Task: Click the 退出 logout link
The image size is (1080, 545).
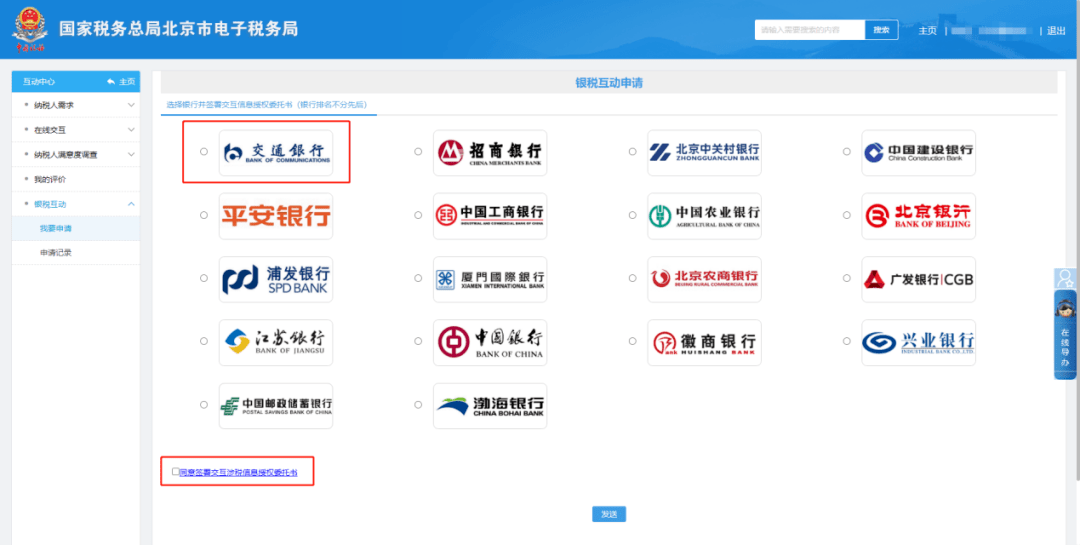Action: click(1056, 30)
